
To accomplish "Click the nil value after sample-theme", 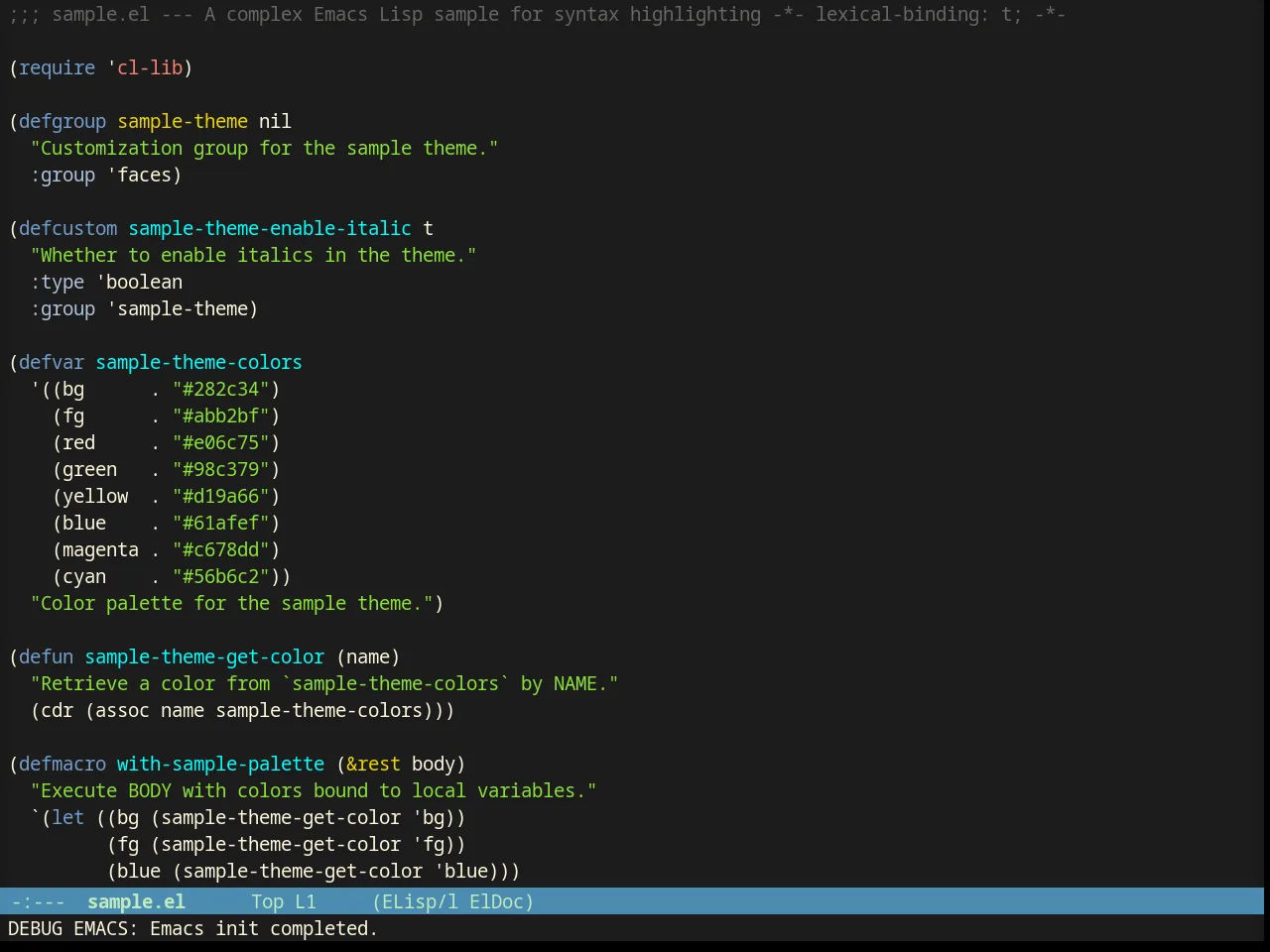I will (x=275, y=121).
